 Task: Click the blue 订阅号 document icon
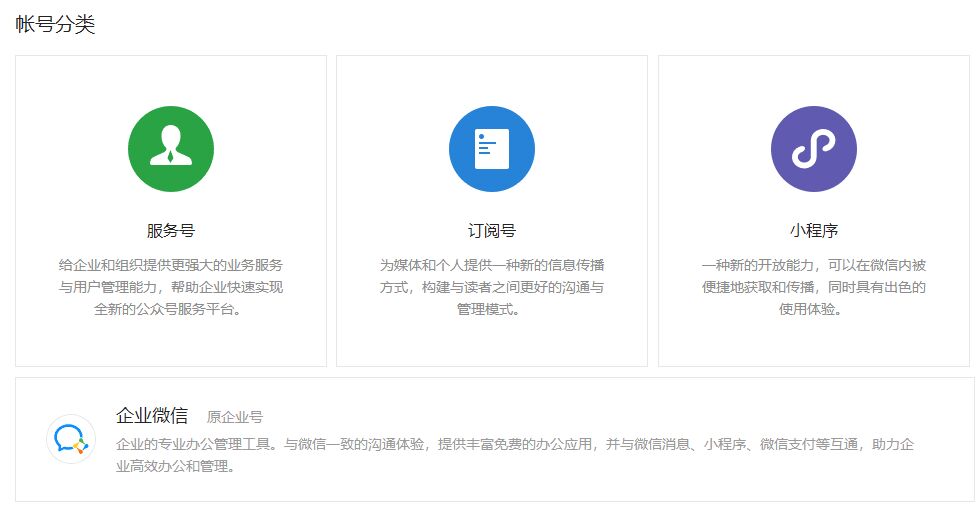(492, 149)
